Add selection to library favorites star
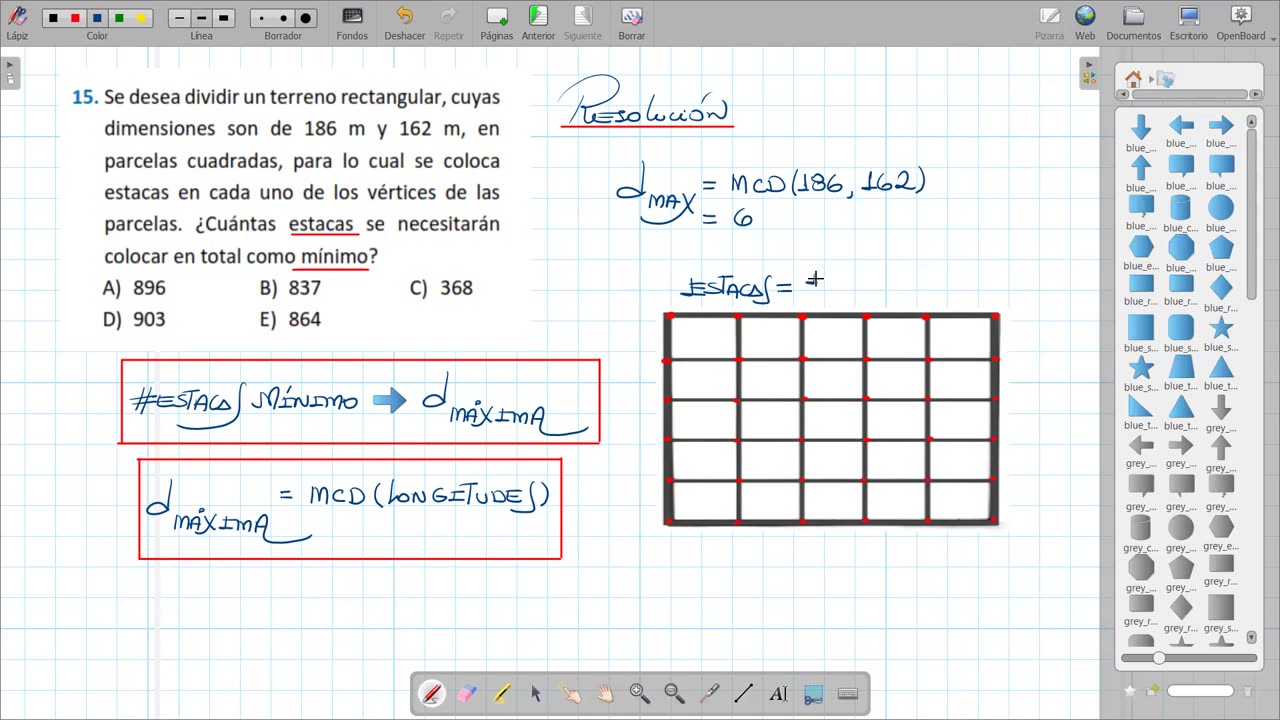 (1130, 690)
